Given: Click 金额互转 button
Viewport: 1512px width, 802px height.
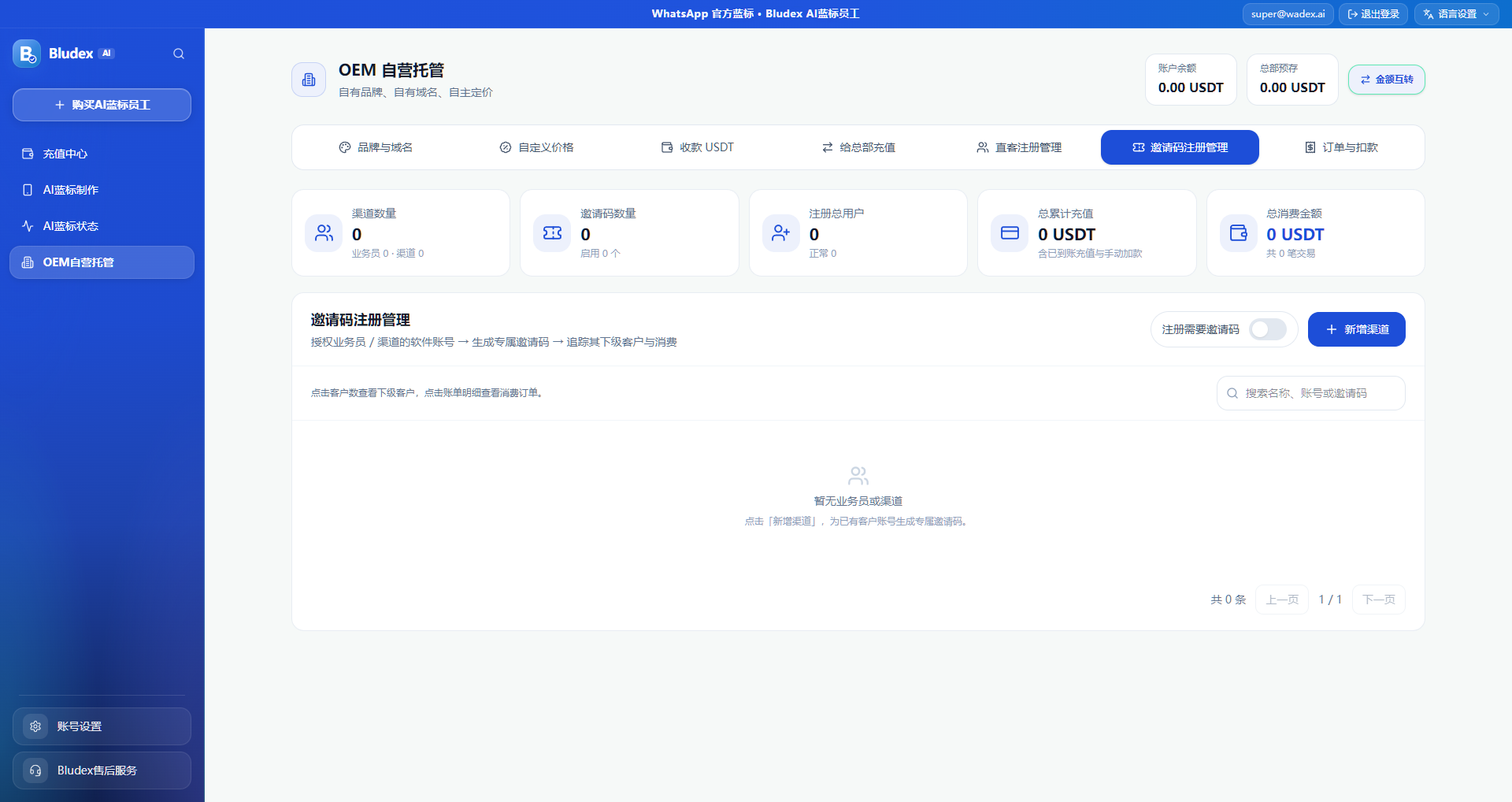Looking at the screenshot, I should (x=1386, y=80).
